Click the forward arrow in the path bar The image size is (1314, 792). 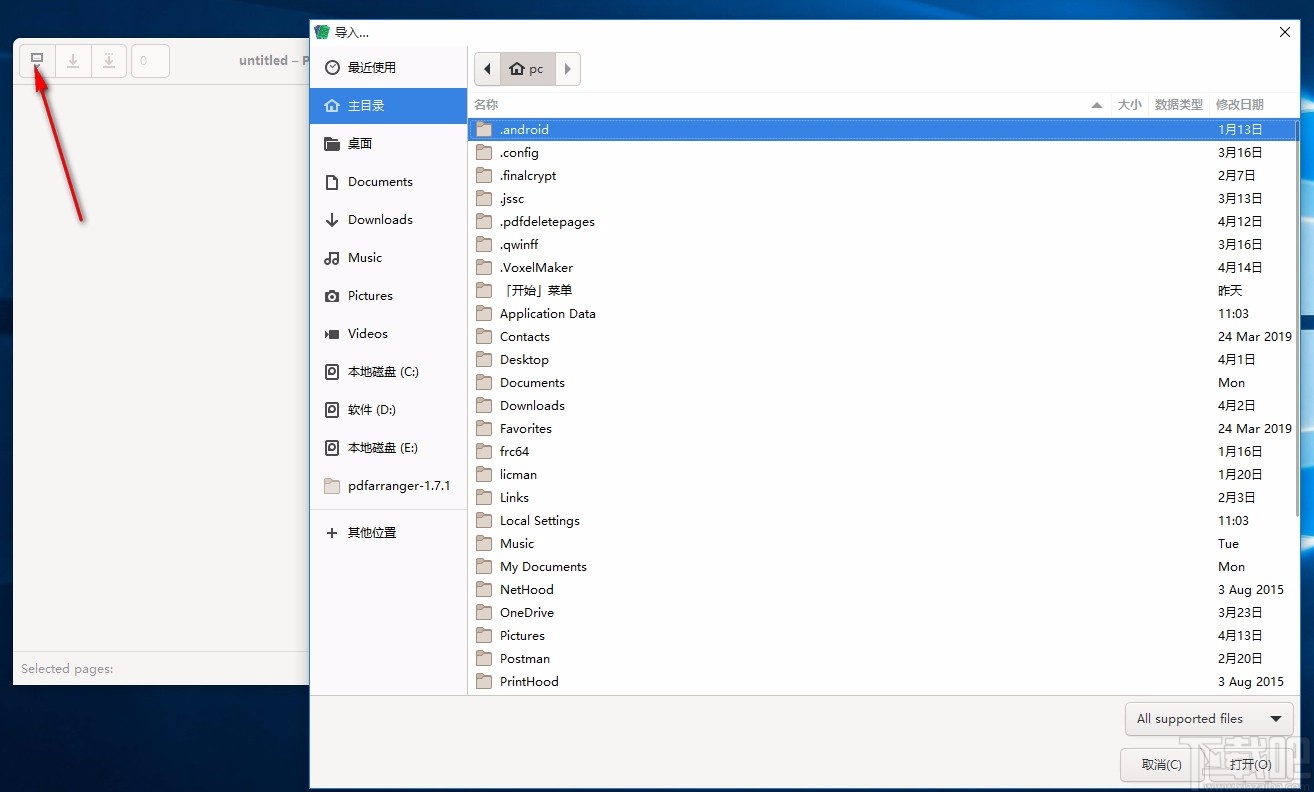coord(566,69)
